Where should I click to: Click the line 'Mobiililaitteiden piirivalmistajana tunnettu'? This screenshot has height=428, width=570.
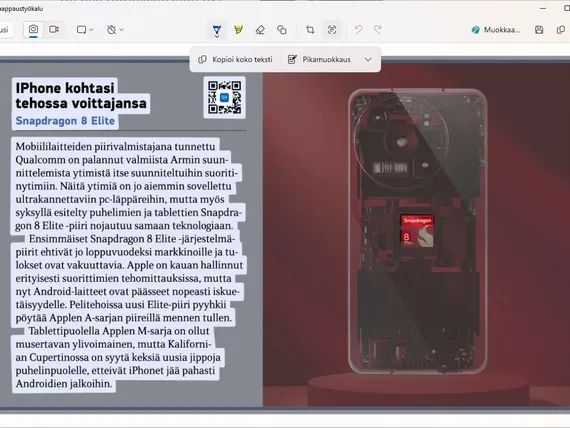115,147
